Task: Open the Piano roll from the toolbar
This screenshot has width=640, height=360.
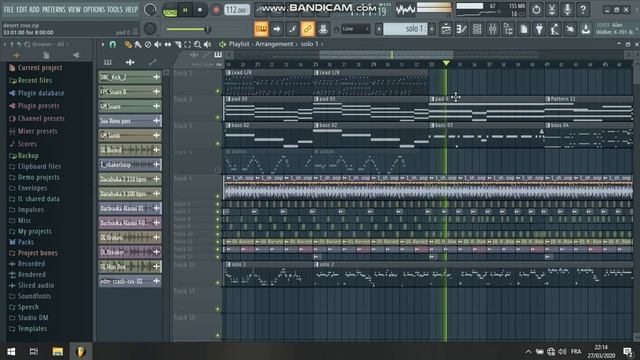Action: coord(462,29)
